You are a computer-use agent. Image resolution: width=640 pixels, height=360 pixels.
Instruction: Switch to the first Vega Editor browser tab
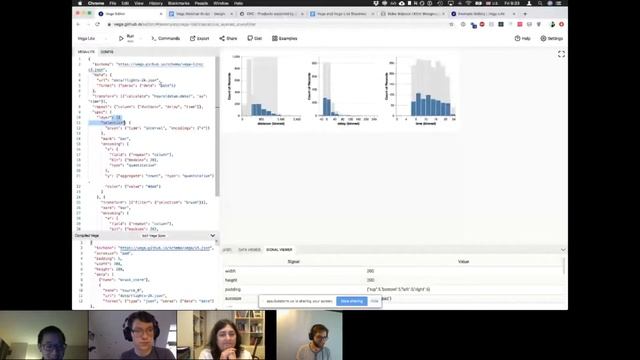pyautogui.click(x=130, y=14)
